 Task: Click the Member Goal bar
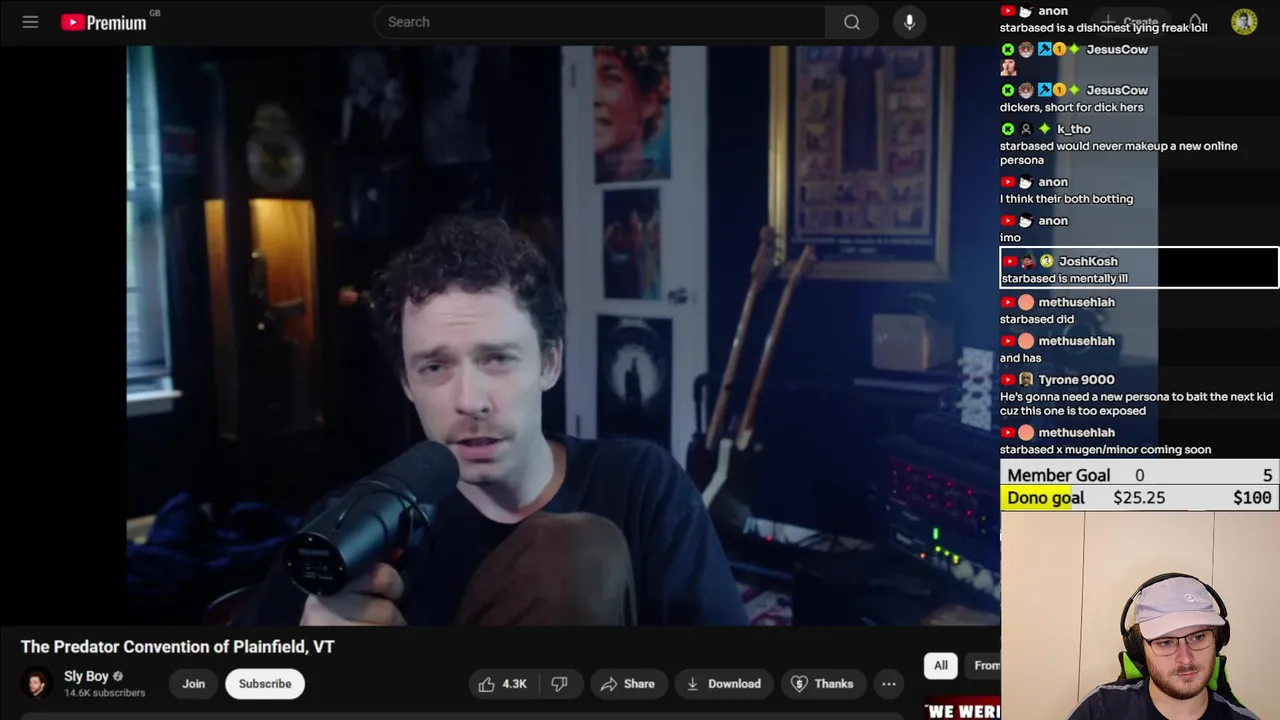pyautogui.click(x=1140, y=475)
